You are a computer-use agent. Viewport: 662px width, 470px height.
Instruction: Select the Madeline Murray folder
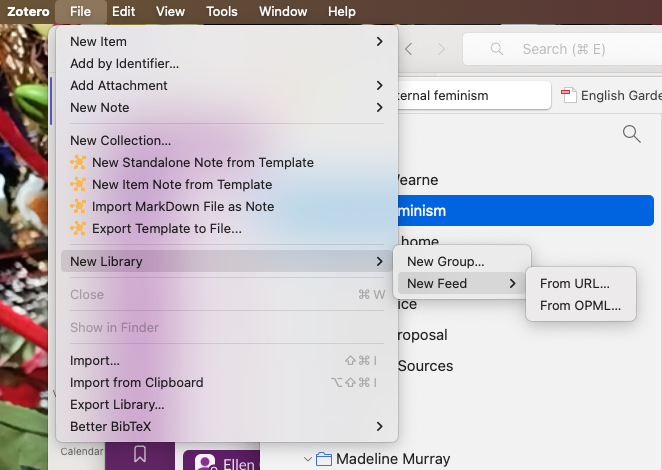[393, 459]
